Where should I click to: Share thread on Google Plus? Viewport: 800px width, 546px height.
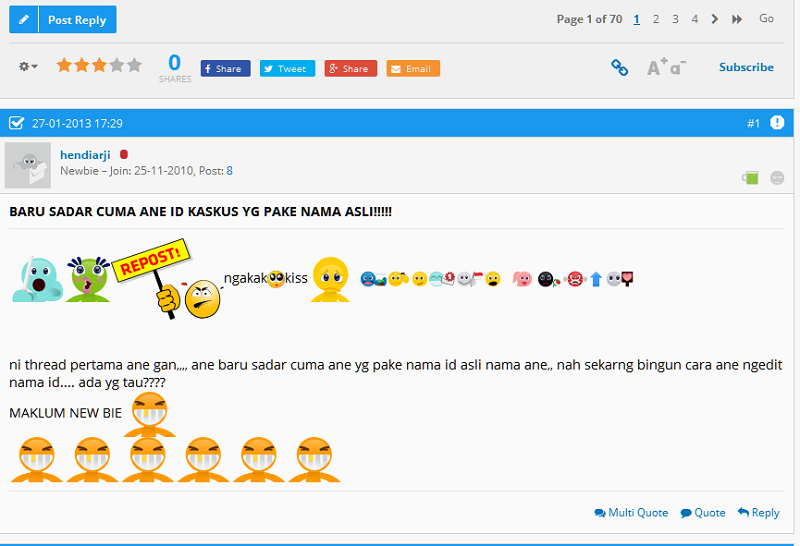pyautogui.click(x=351, y=68)
